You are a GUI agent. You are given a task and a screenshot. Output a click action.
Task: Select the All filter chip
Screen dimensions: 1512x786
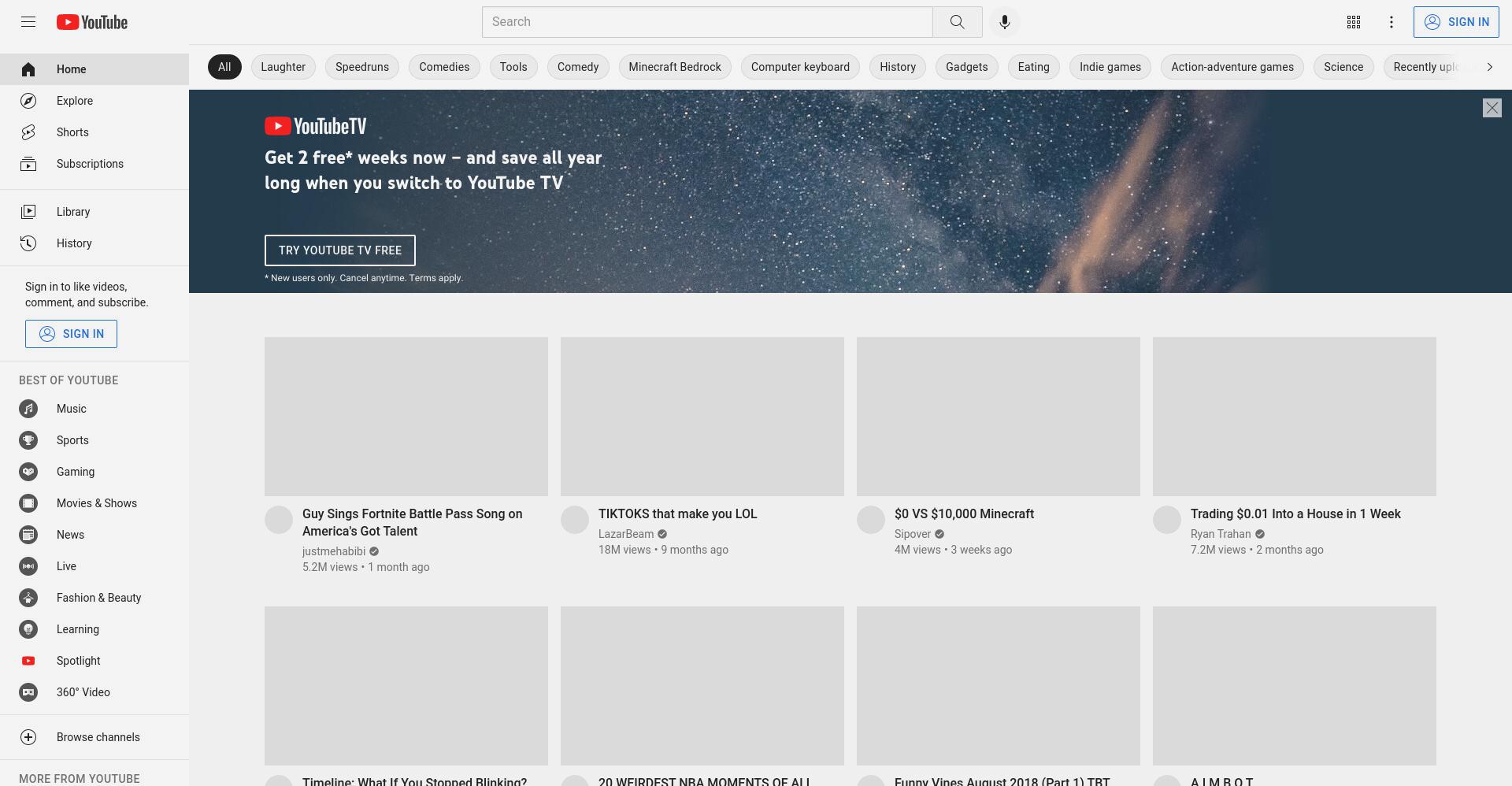(x=224, y=67)
